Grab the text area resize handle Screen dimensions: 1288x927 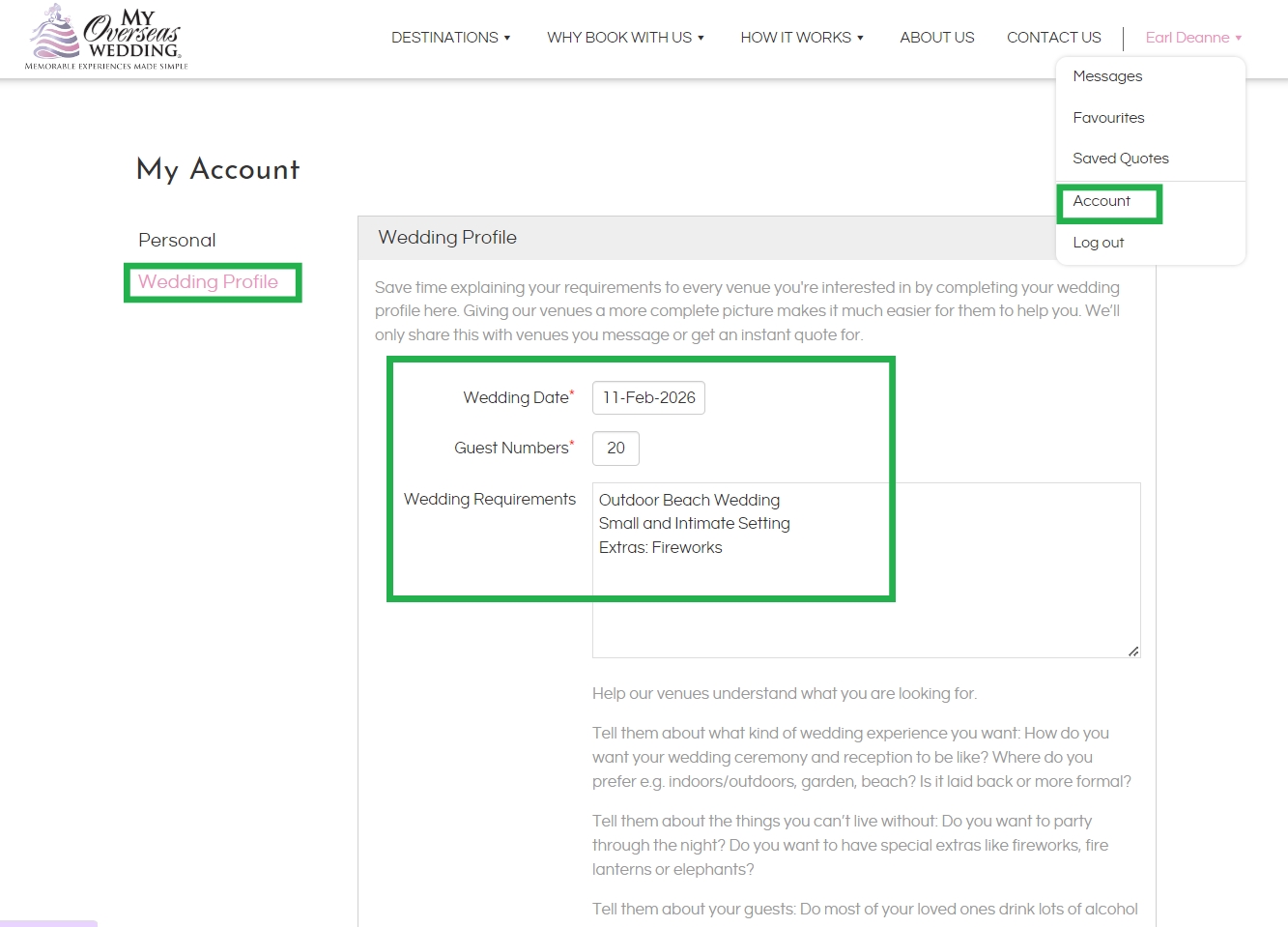(1133, 651)
